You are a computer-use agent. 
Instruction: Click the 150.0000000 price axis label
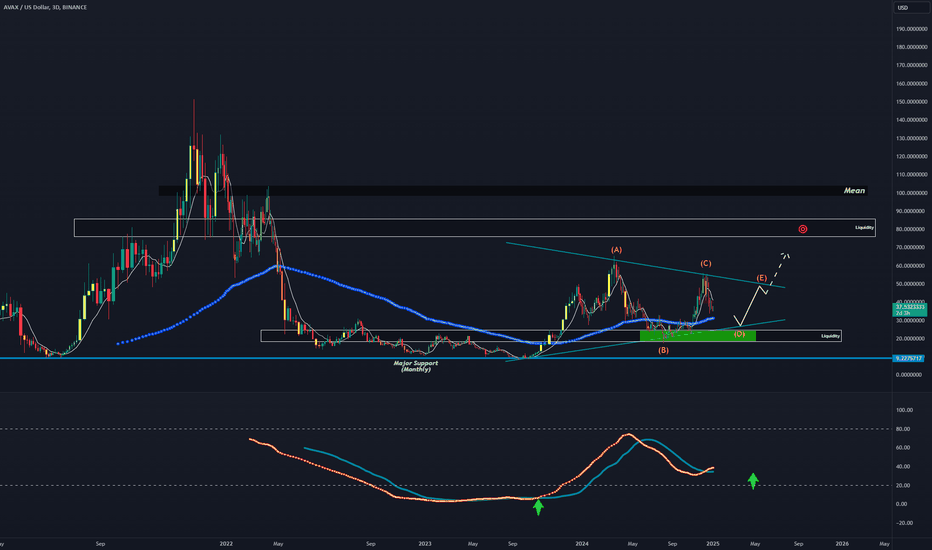click(x=912, y=102)
